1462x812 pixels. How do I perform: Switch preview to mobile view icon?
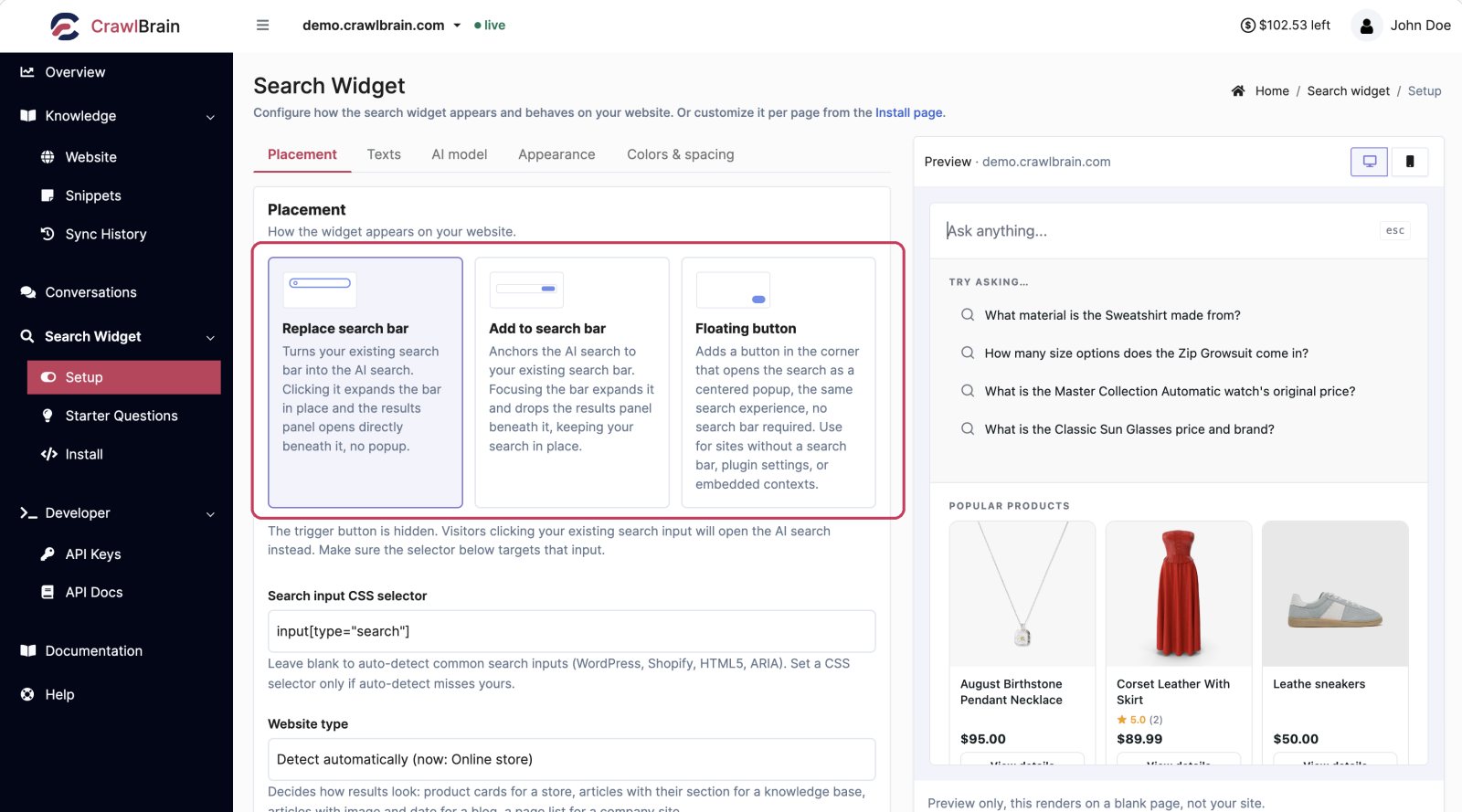click(x=1410, y=162)
